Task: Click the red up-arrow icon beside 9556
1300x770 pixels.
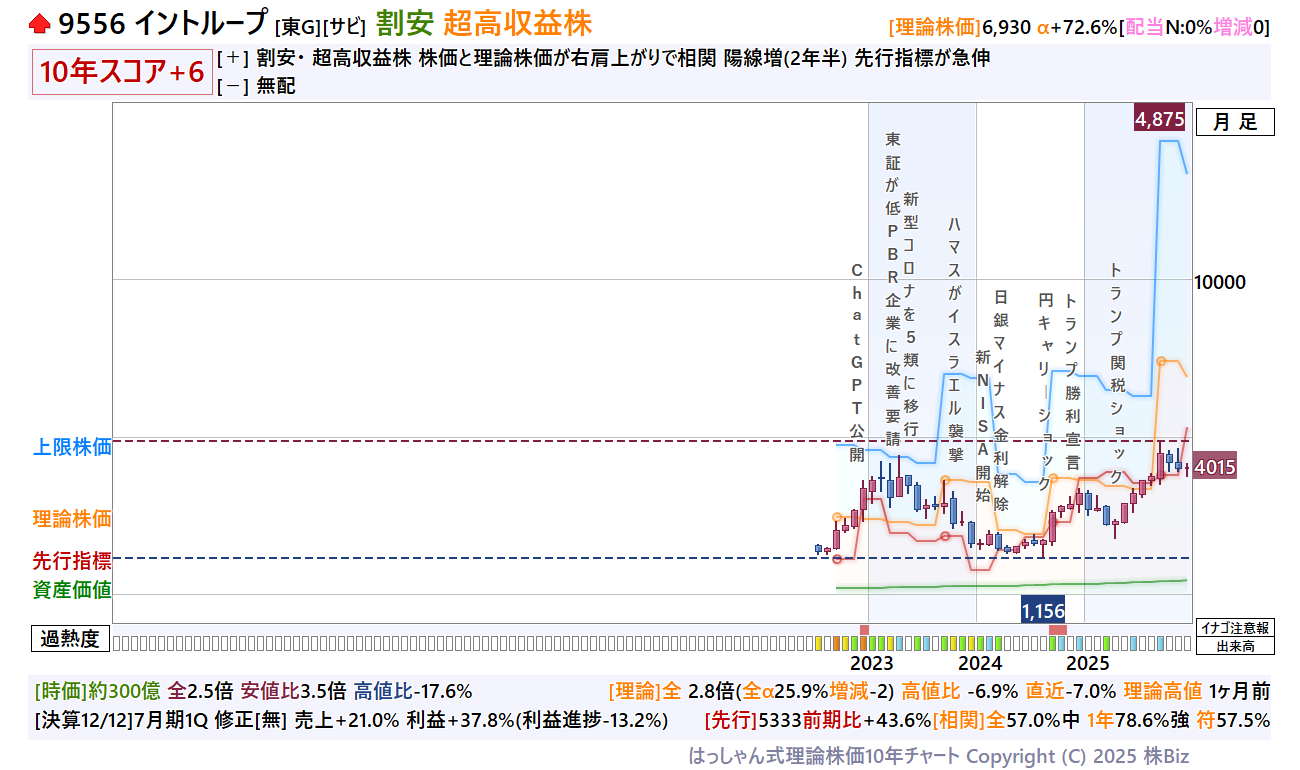Action: pyautogui.click(x=40, y=23)
